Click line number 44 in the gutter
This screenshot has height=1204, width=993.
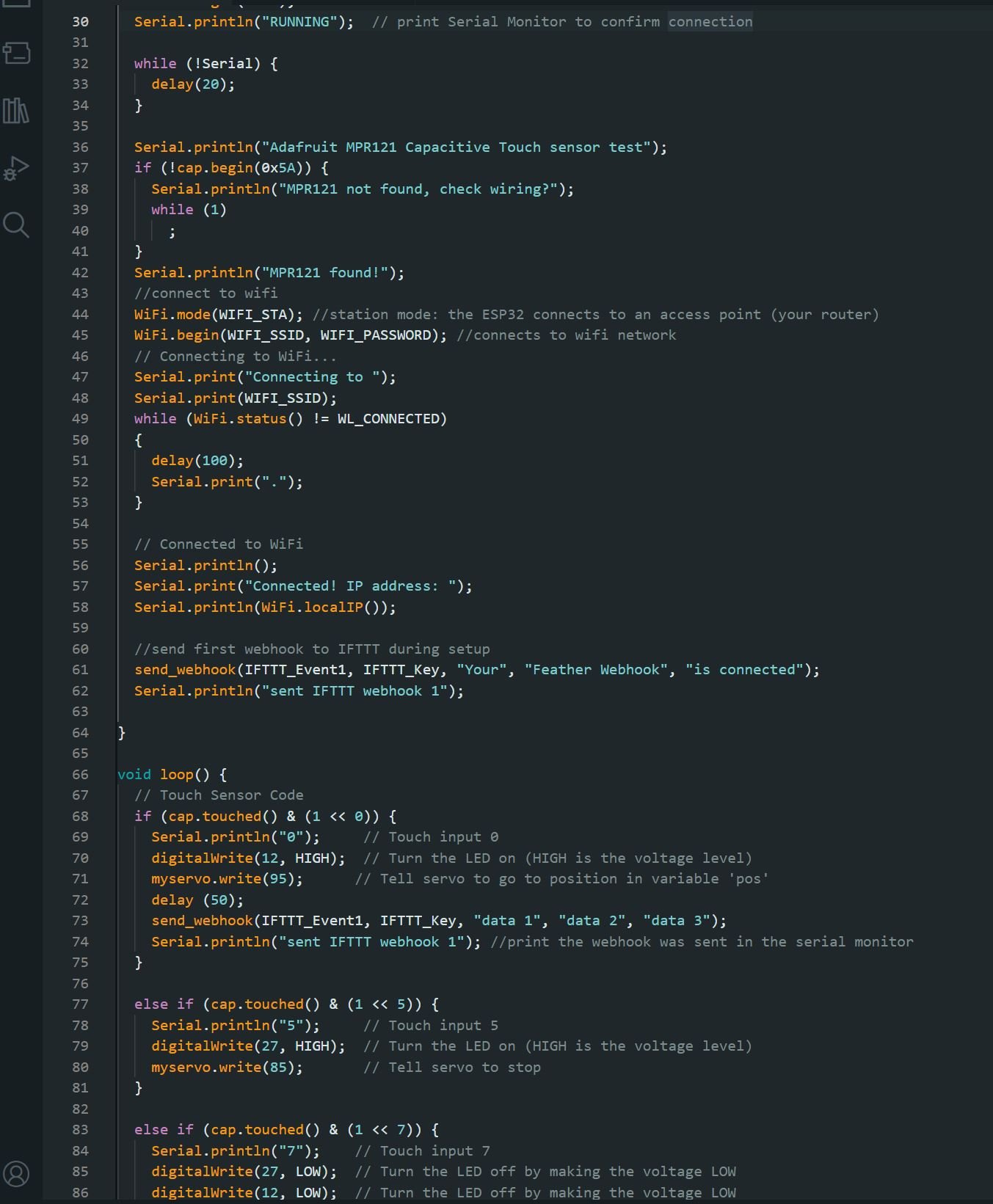[80, 315]
